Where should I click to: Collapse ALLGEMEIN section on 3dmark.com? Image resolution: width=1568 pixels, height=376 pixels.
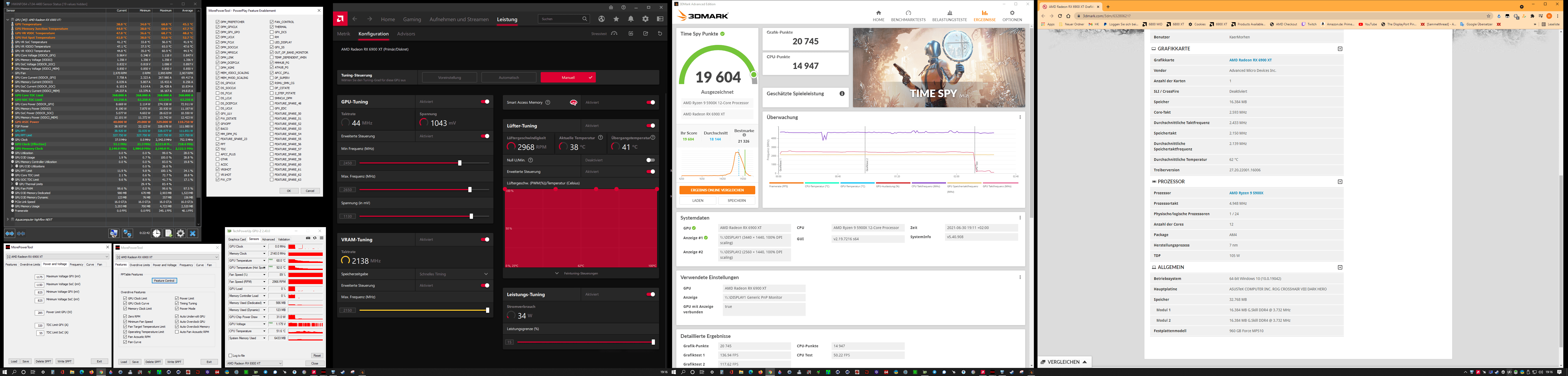[x=1340, y=267]
